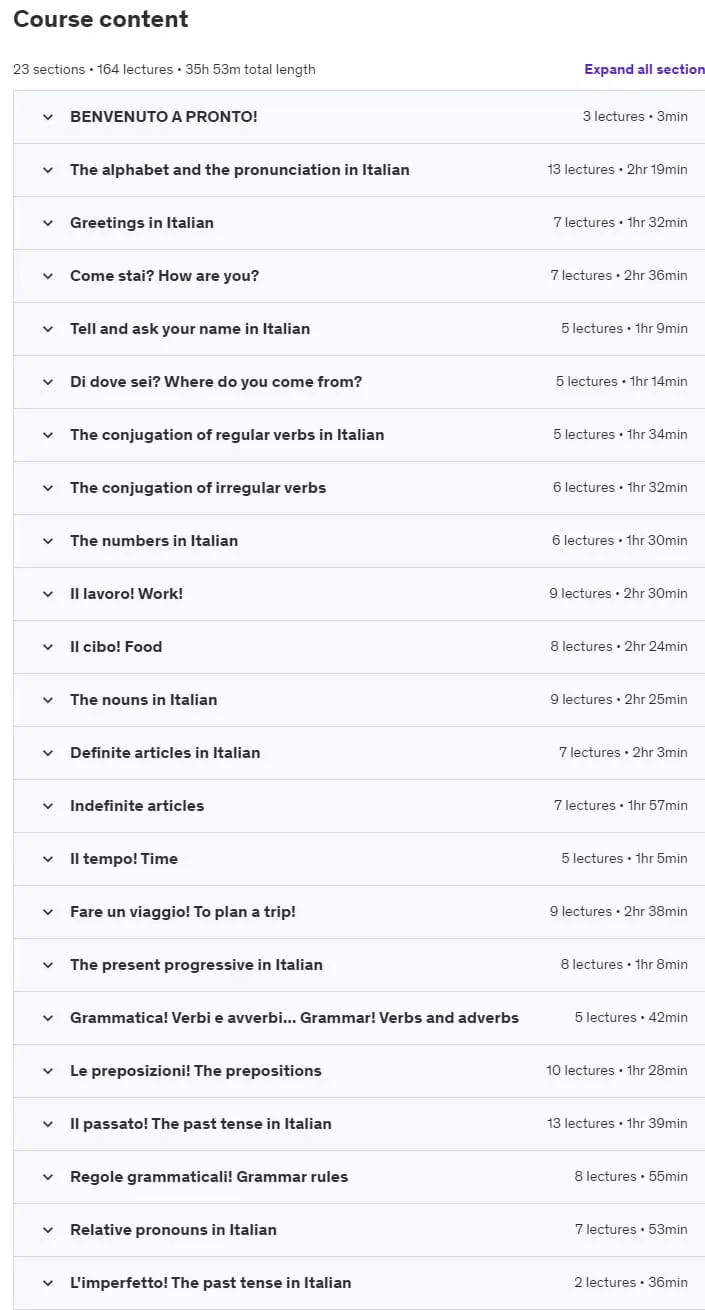Select The conjugation of regular verbs section
705x1310 pixels.
[x=359, y=435]
